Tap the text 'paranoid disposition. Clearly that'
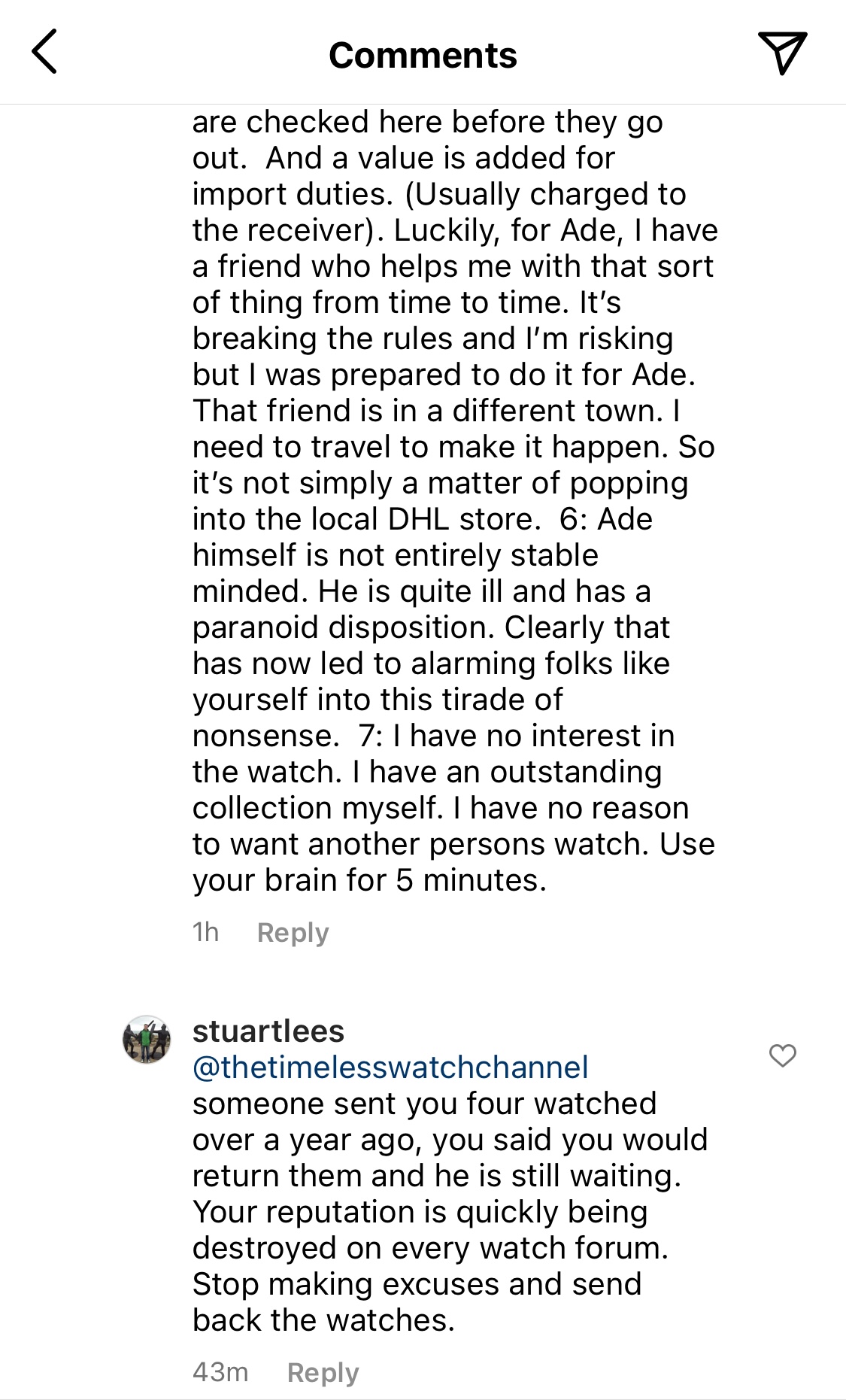 (x=431, y=627)
